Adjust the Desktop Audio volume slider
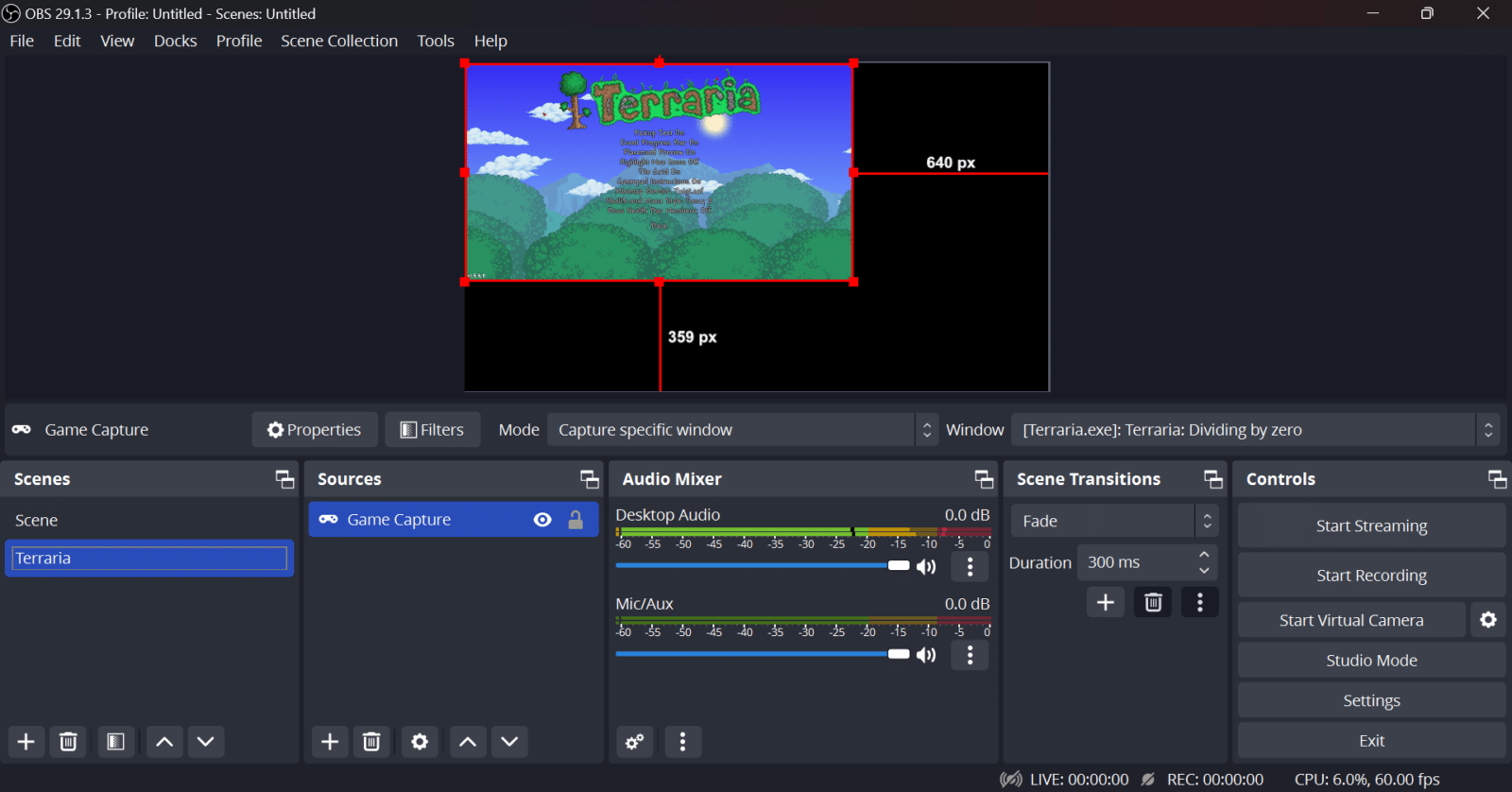The width and height of the screenshot is (1512, 792). (762, 565)
